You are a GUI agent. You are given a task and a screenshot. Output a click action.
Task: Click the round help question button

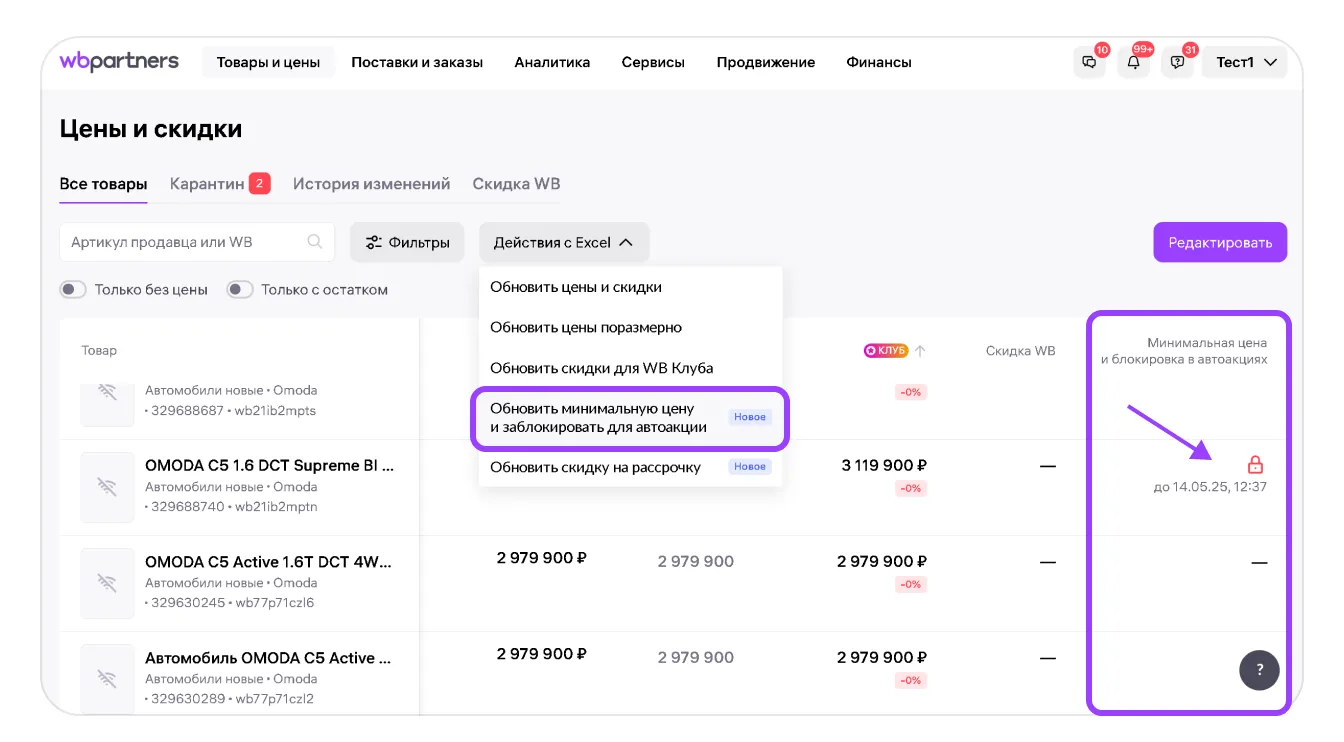point(1259,670)
